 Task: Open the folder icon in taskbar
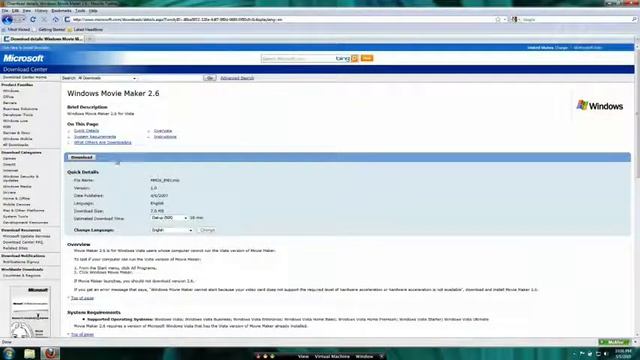tap(29, 353)
